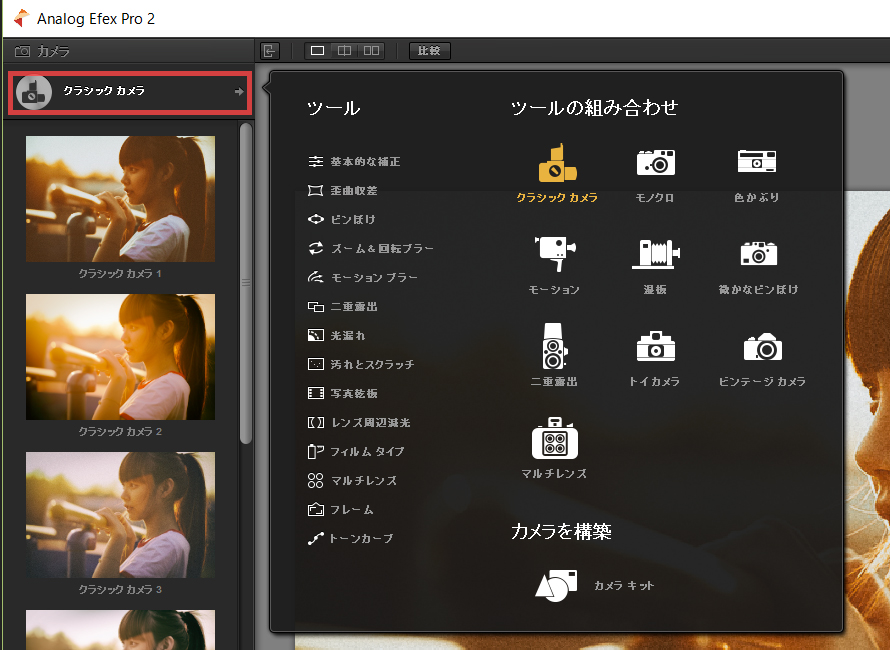Click the Analog Efex Pro 2 logo icon
This screenshot has width=890, height=650.
[x=22, y=18]
